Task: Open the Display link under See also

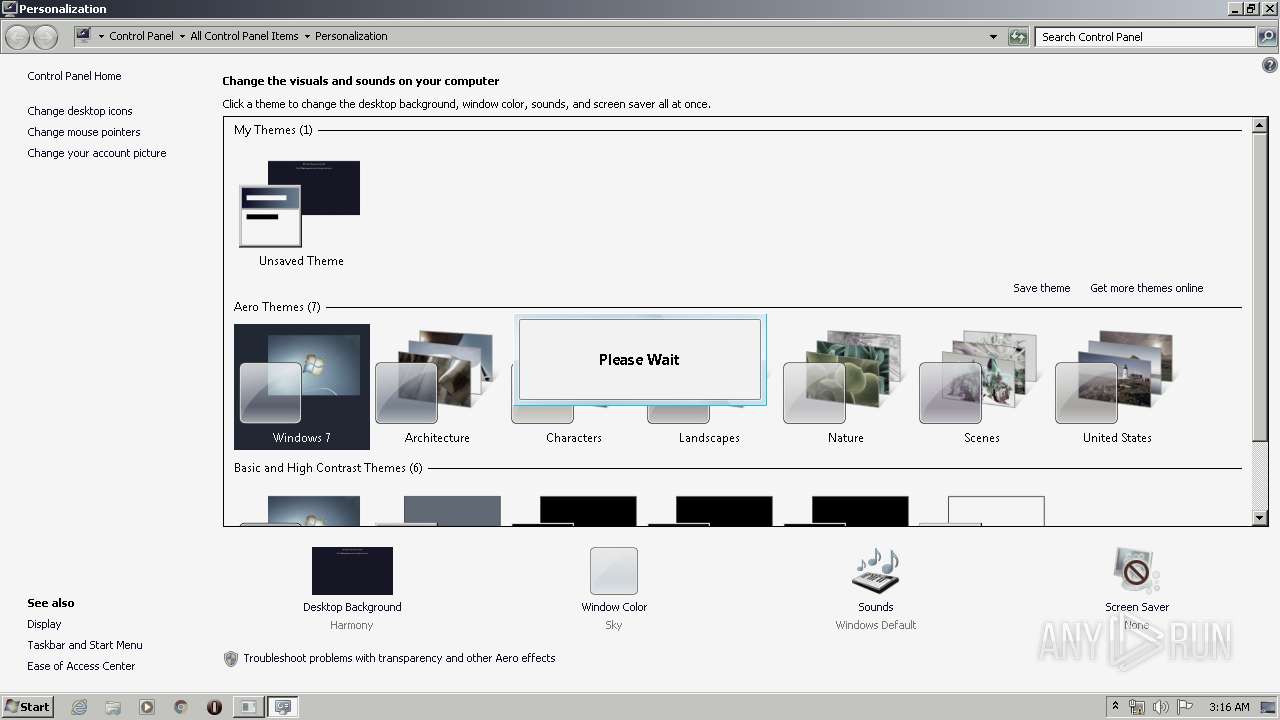Action: tap(44, 624)
